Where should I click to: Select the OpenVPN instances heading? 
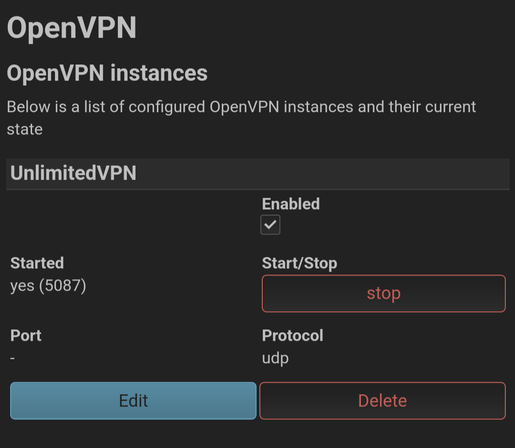[107, 73]
